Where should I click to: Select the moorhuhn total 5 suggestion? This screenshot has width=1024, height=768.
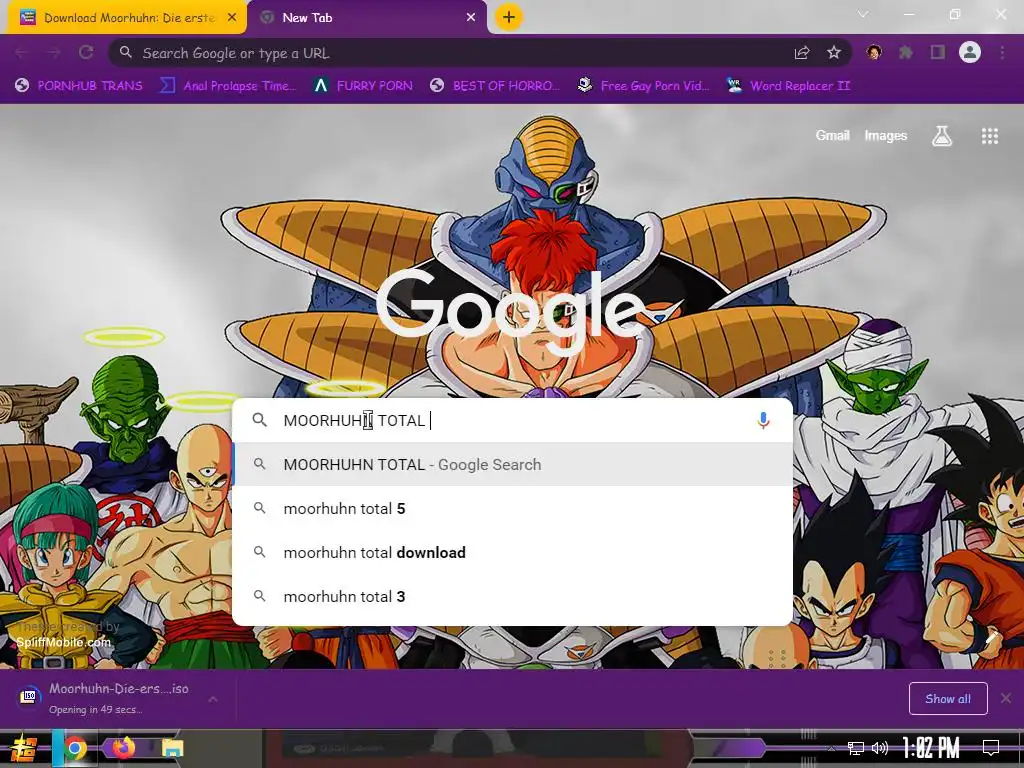click(x=513, y=508)
